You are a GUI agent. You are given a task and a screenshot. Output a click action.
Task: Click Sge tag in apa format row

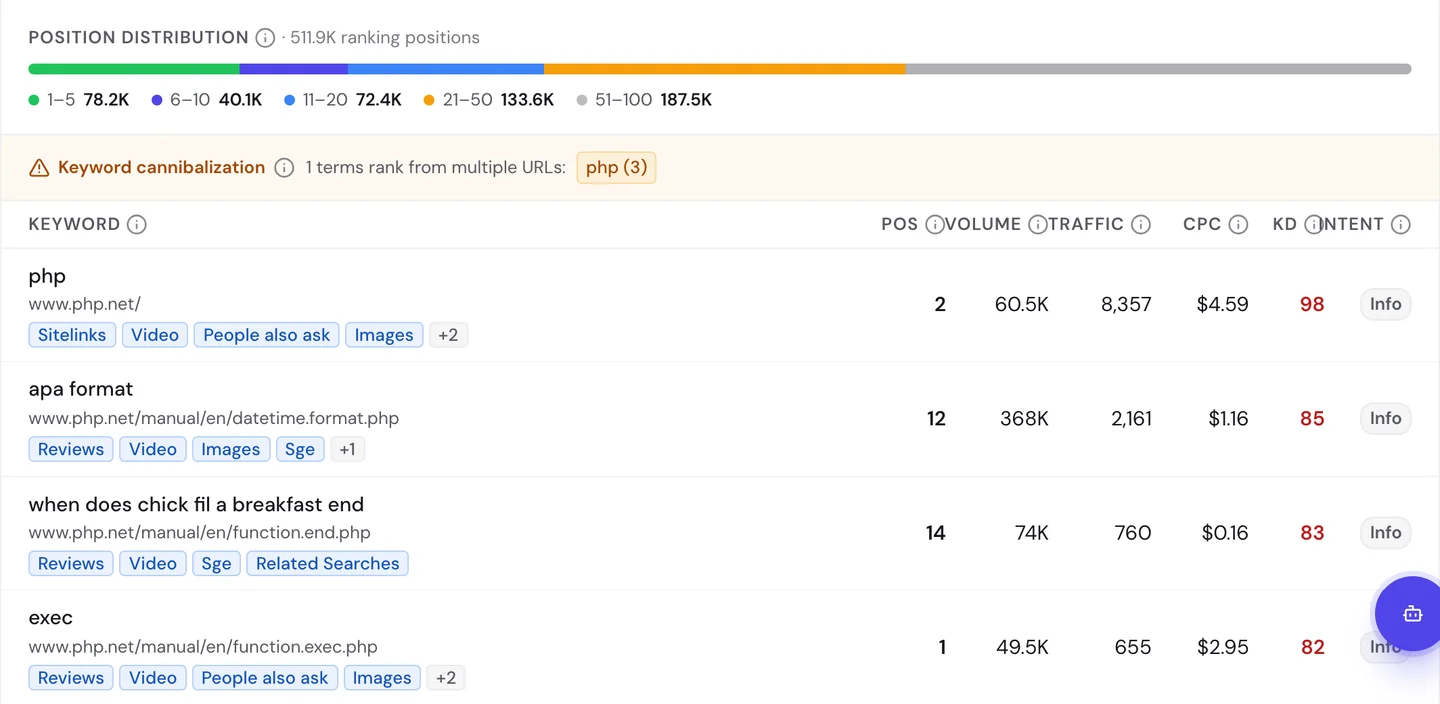pos(300,449)
